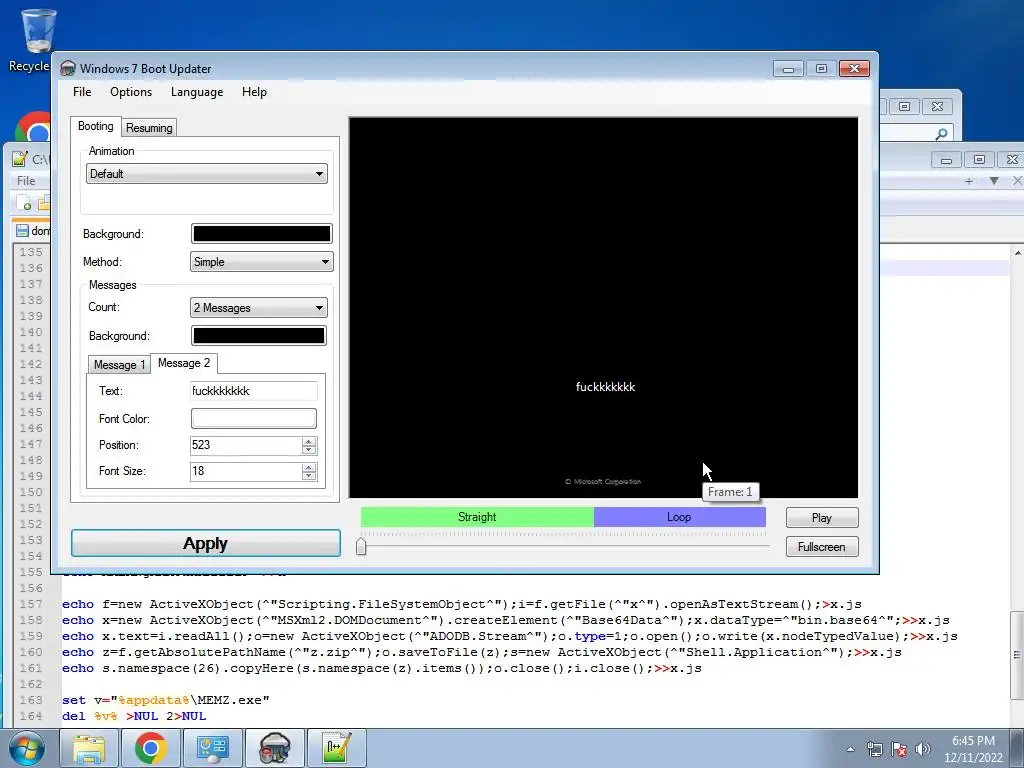Click the Notepad++ scrollbar up arrow
This screenshot has height=768, width=1024.
tap(1017, 252)
